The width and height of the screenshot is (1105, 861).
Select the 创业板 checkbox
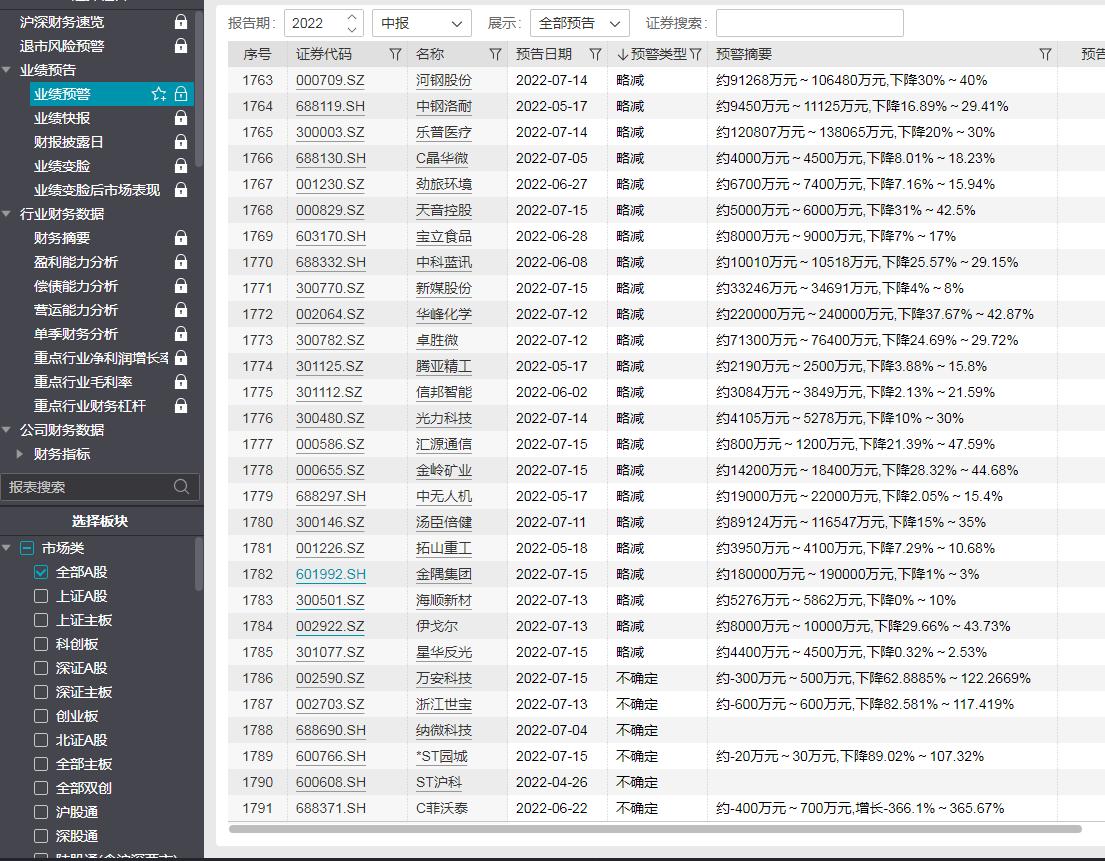[41, 716]
